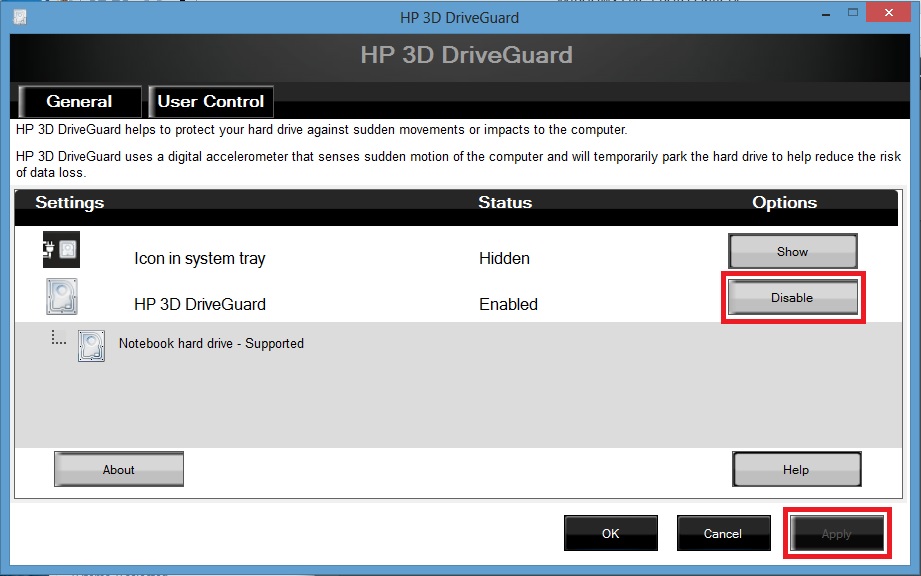Select 'HP 3D DriveGuard' setting label
Image resolution: width=921 pixels, height=576 pixels.
200,304
